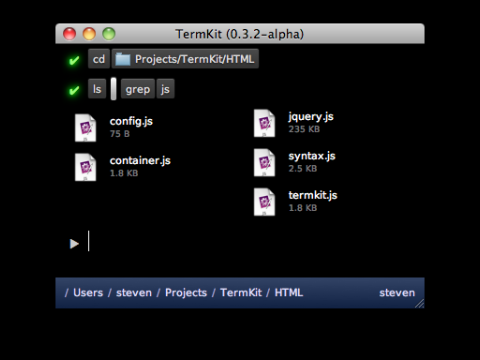The height and width of the screenshot is (360, 480).
Task: Open Projects in the path breadcrumb
Action: (x=186, y=293)
